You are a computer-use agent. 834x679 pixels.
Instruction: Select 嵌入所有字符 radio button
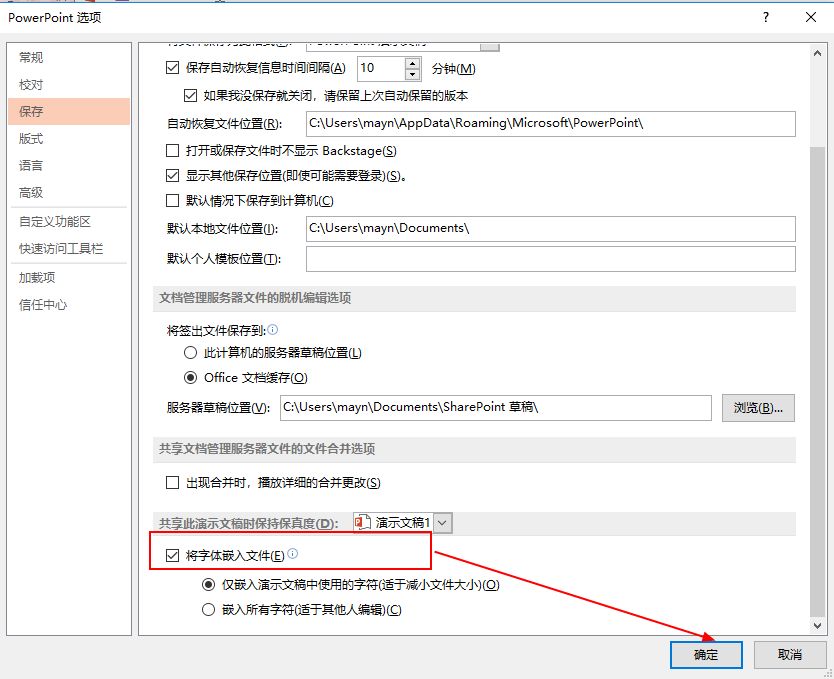(208, 609)
